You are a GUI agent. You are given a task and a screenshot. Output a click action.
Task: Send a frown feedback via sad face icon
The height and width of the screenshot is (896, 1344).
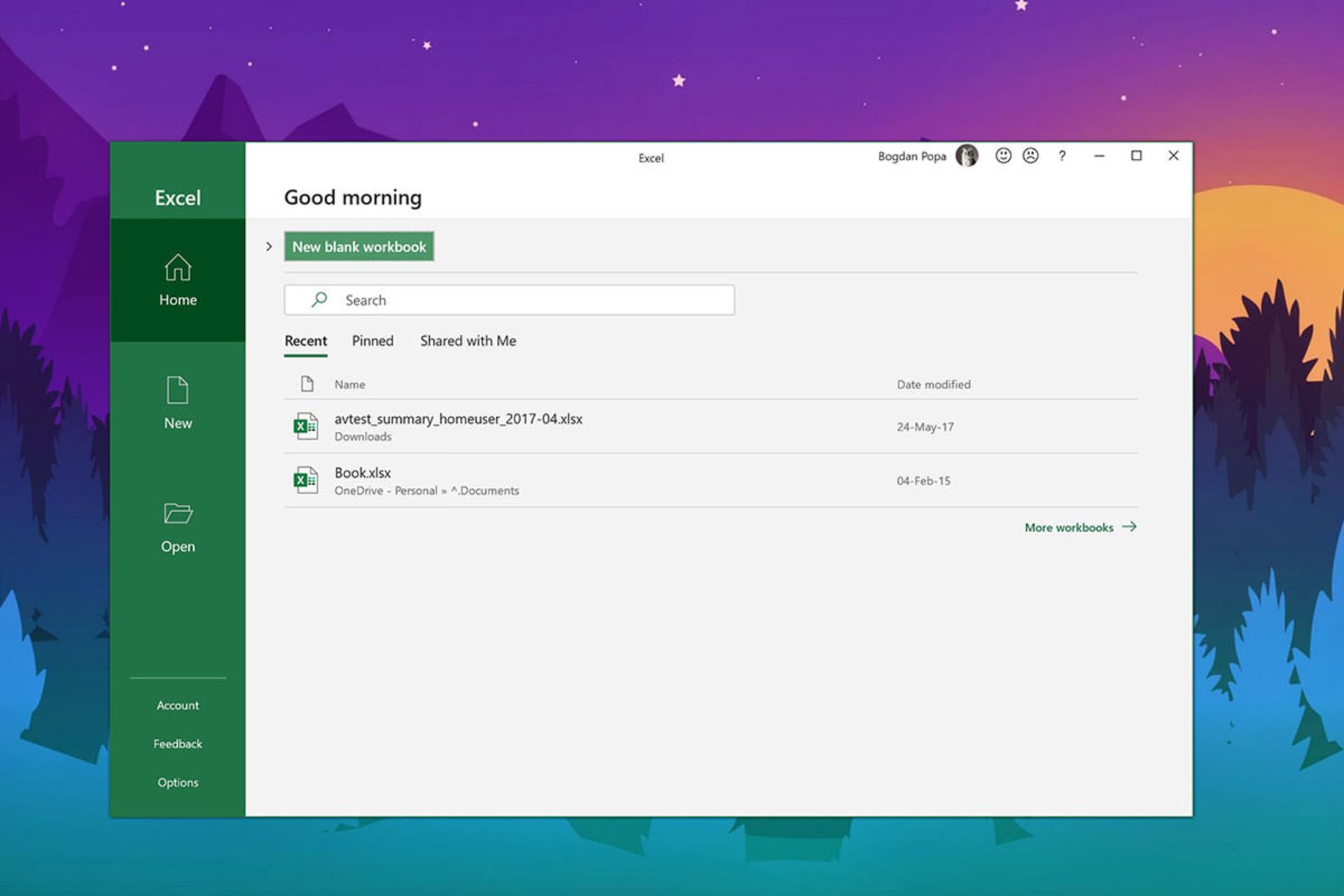pyautogui.click(x=1030, y=155)
